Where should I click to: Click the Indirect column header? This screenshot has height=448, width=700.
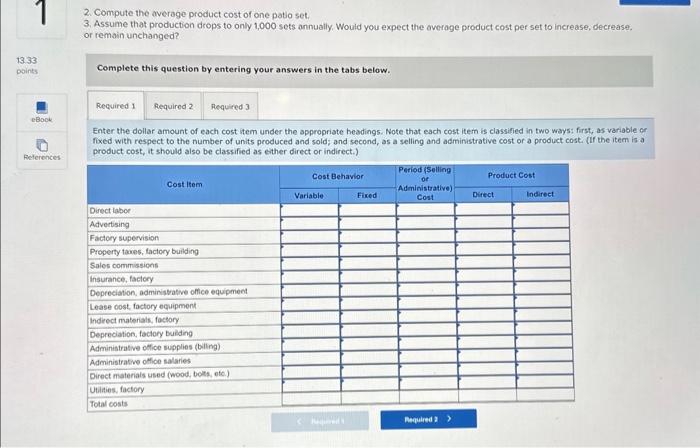tap(540, 194)
